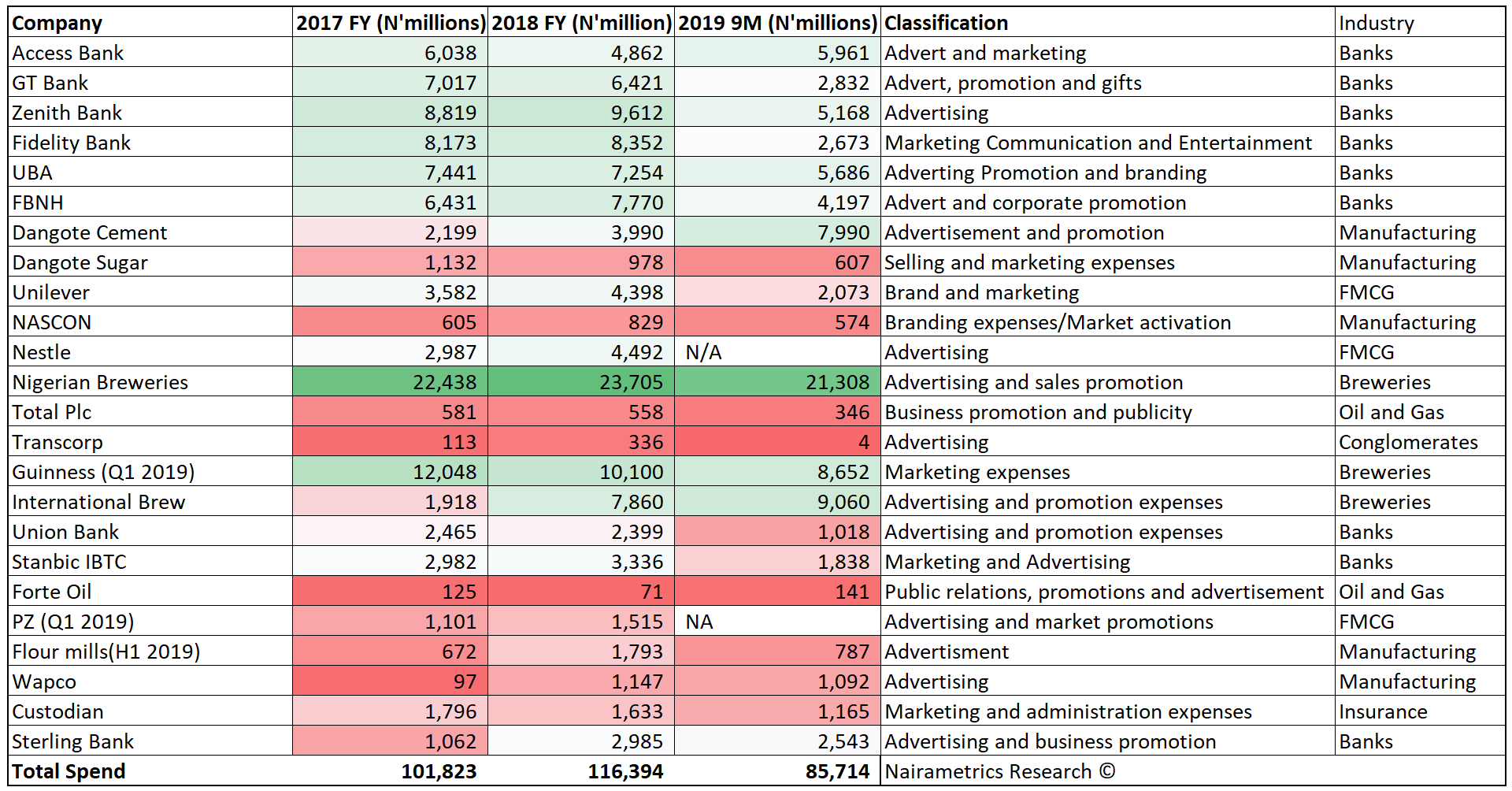The width and height of the screenshot is (1512, 791).
Task: Click the 2019 9M (N'millions) column header
Action: [777, 23]
